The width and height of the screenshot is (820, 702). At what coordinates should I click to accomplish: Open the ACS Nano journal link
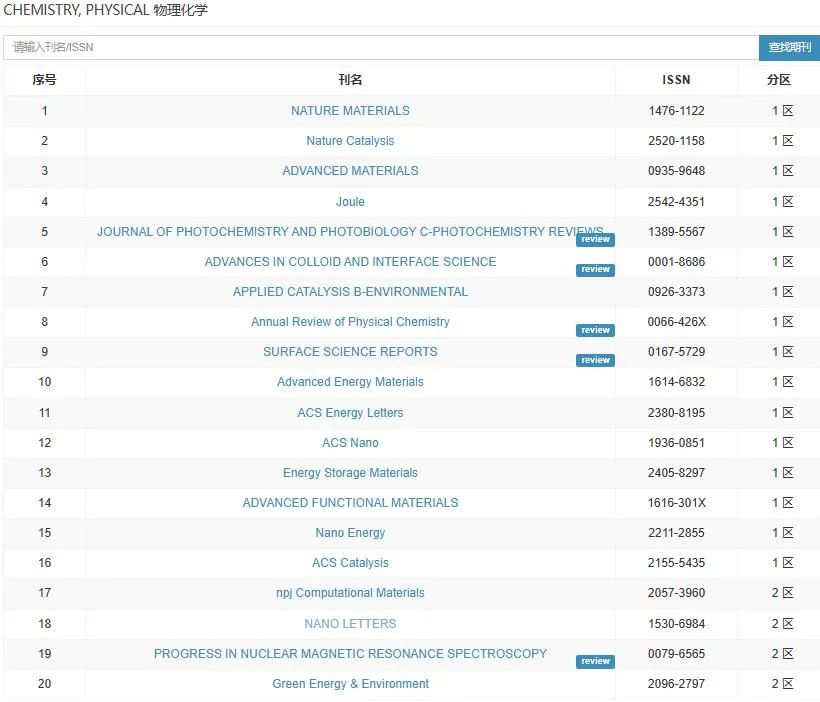[350, 443]
